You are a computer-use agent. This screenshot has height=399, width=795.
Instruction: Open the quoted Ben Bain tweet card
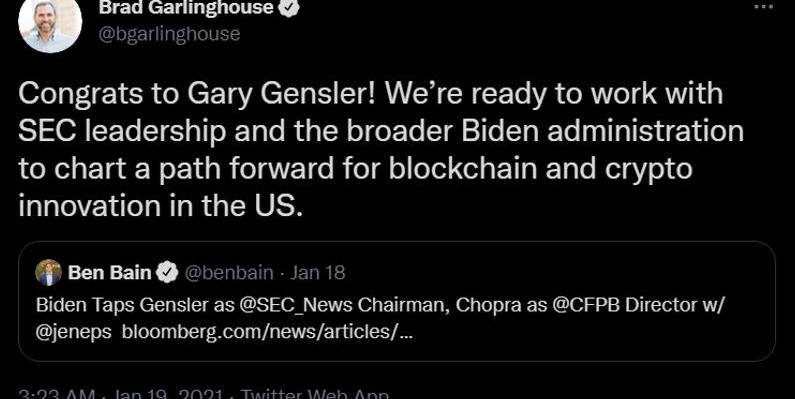click(x=396, y=301)
